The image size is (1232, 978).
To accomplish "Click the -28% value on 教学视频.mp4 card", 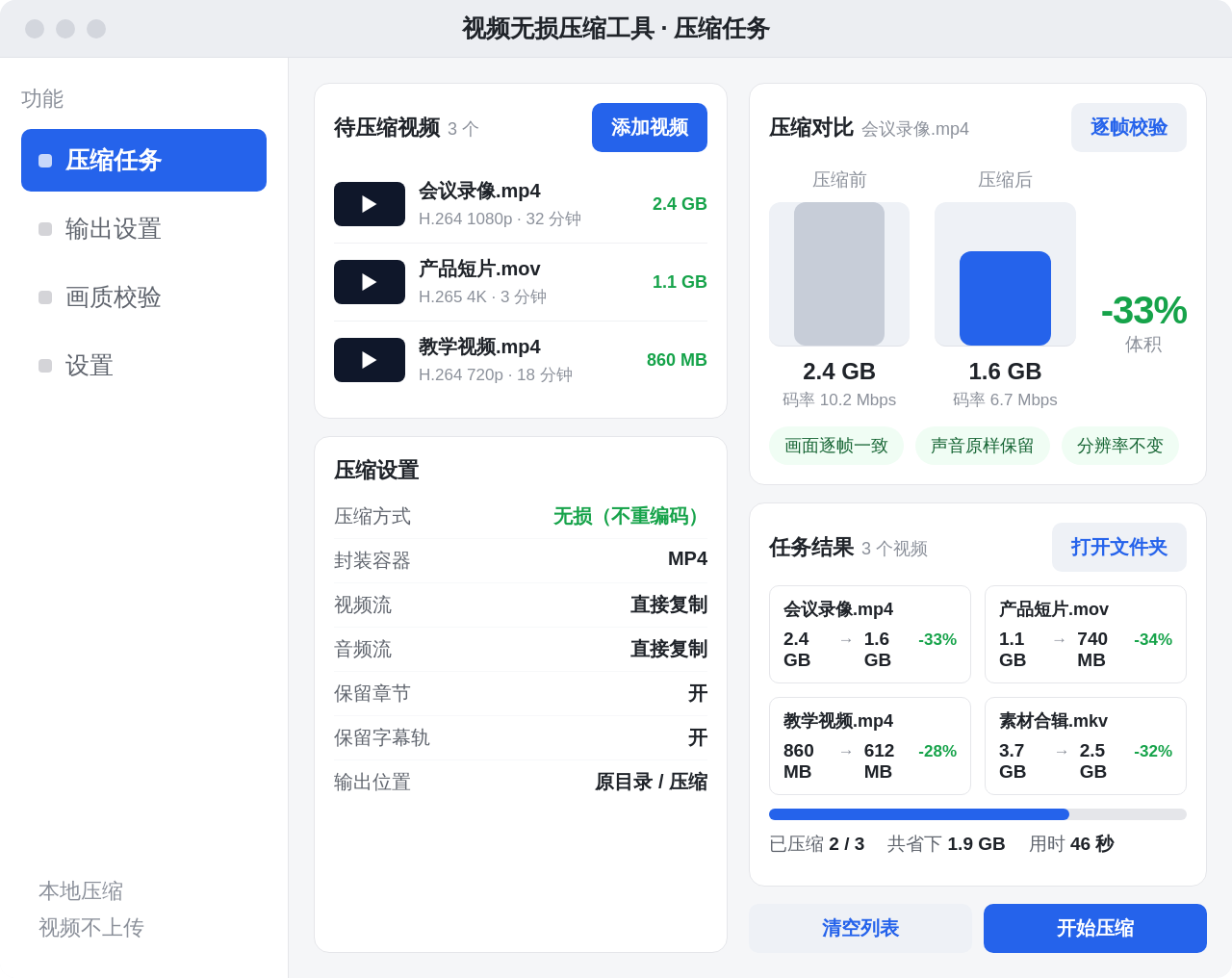I will (937, 751).
